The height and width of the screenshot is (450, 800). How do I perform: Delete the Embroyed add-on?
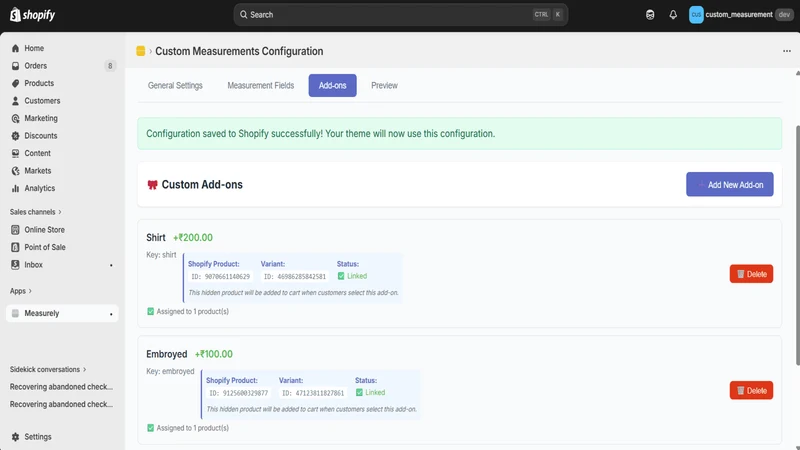point(752,390)
